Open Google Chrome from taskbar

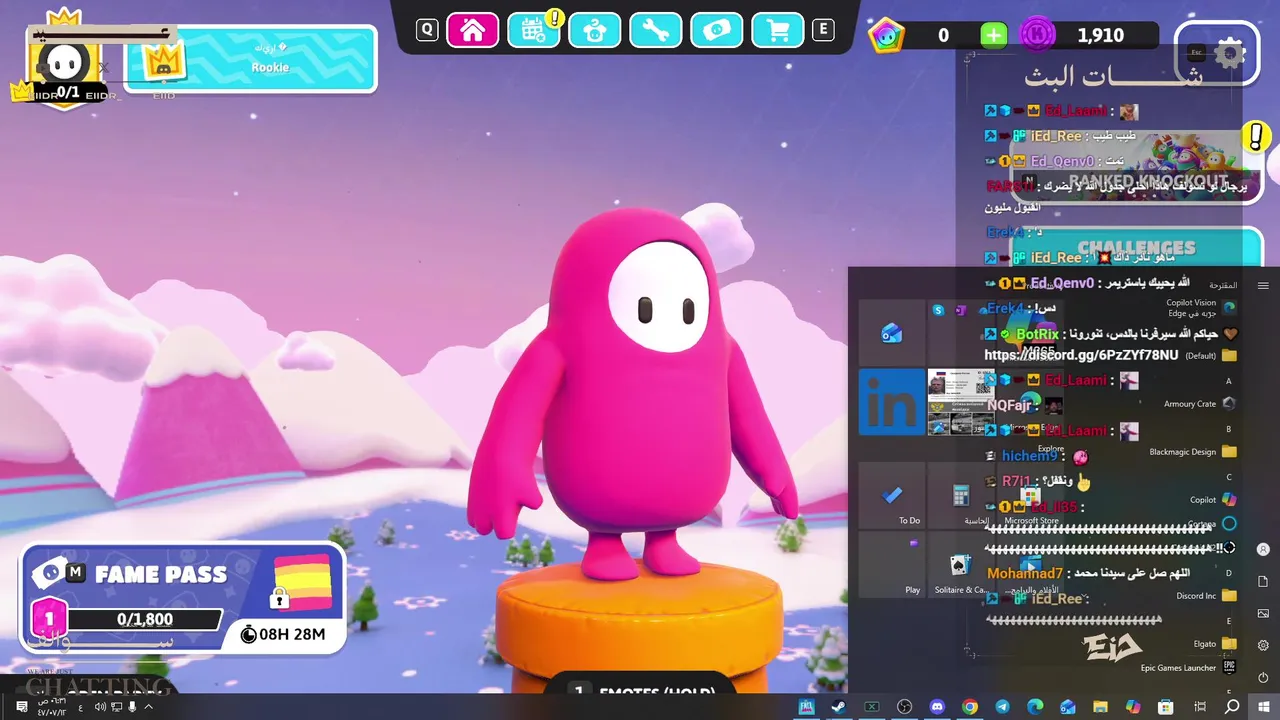(969, 707)
